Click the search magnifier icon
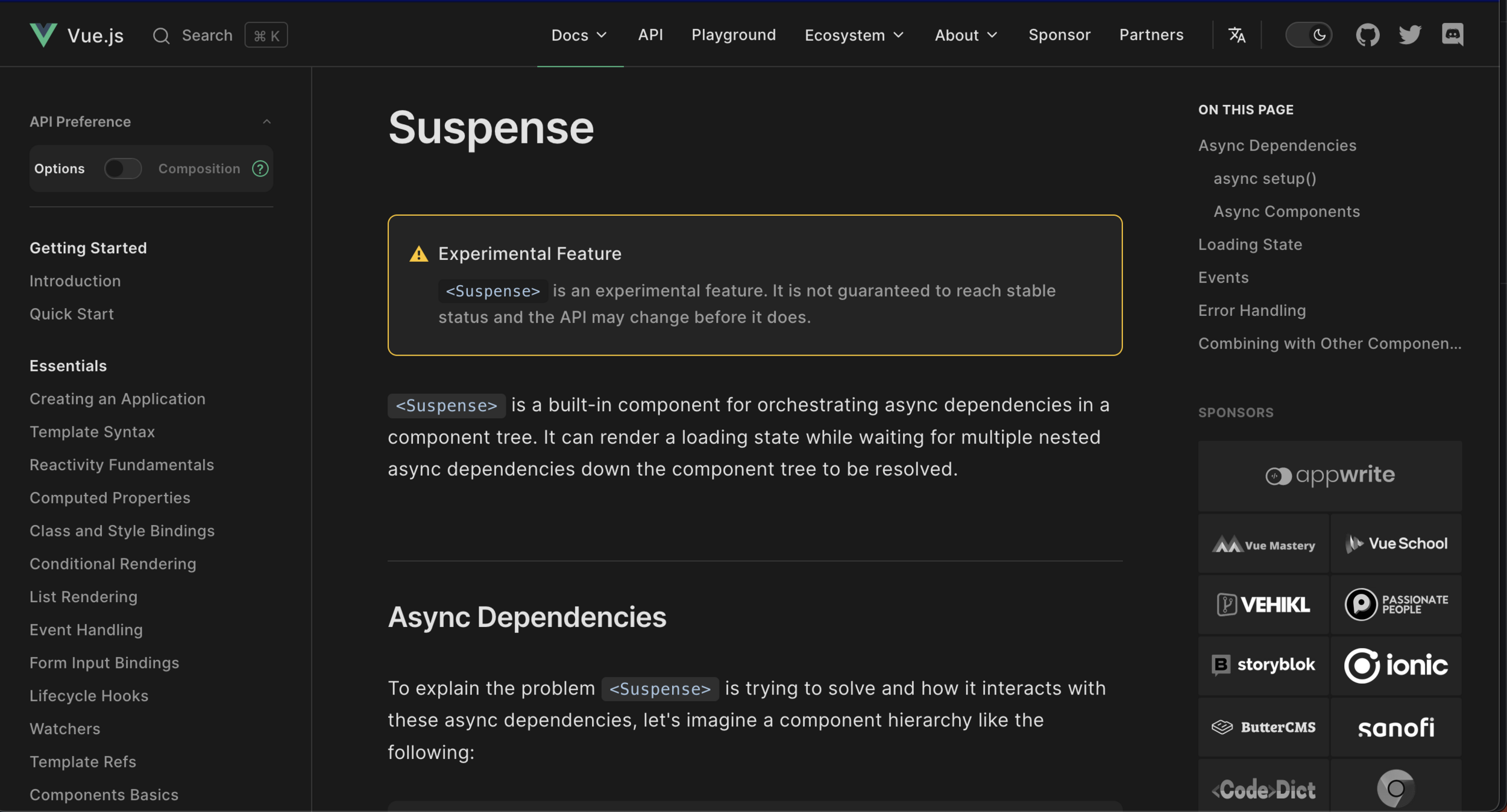This screenshot has width=1507, height=812. point(161,36)
